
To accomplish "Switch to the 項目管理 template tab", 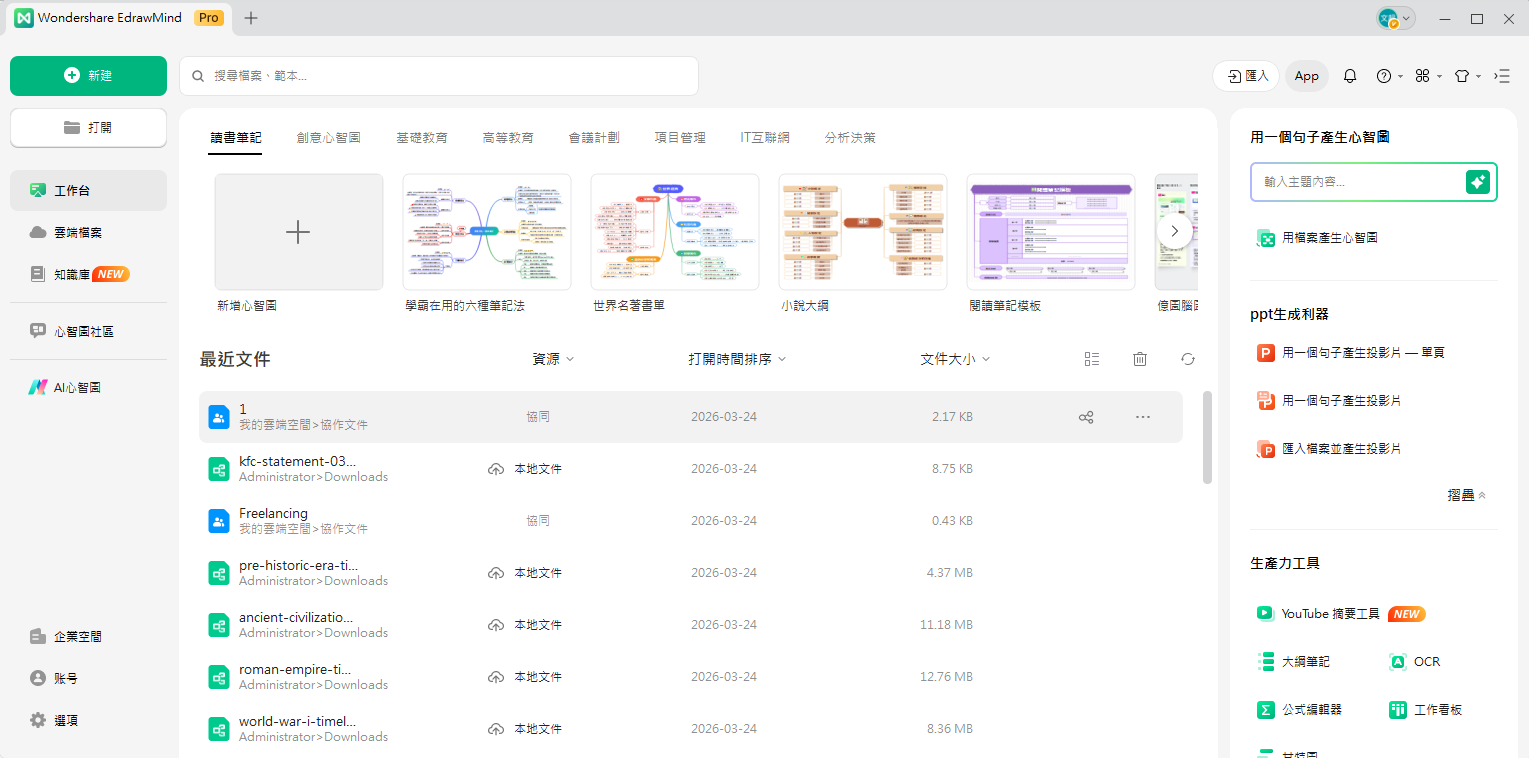I will (680, 137).
